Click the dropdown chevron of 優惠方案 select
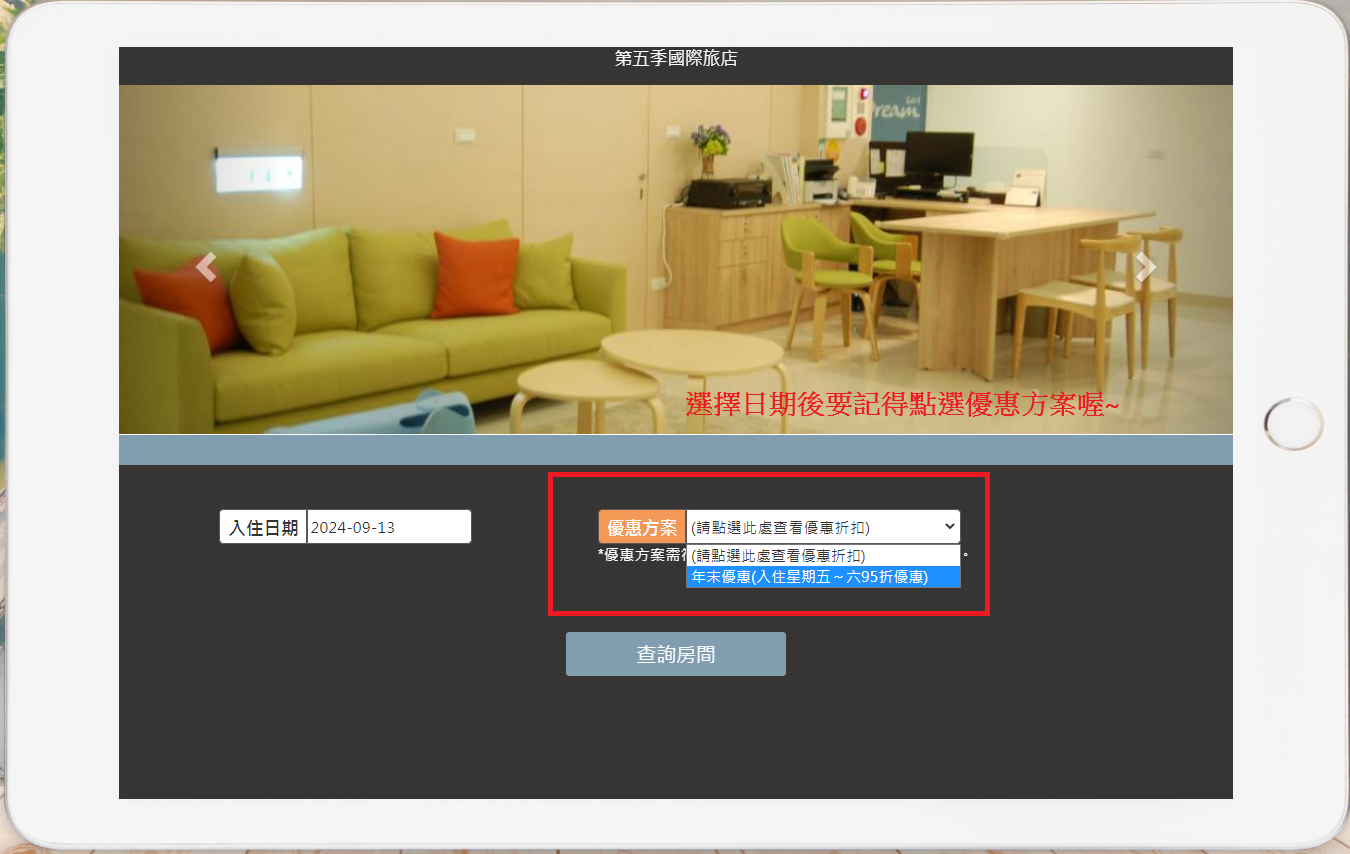This screenshot has height=854, width=1350. pos(948,527)
